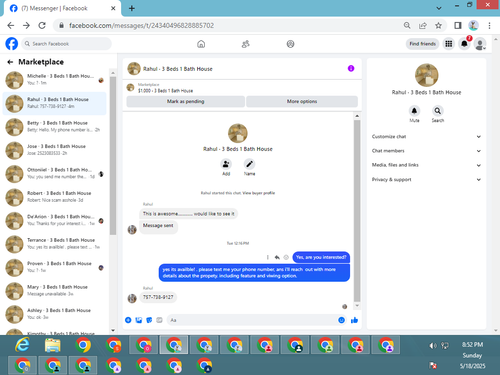This screenshot has height=375, width=500.
Task: Open File Explorer from taskbar
Action: click(x=53, y=345)
